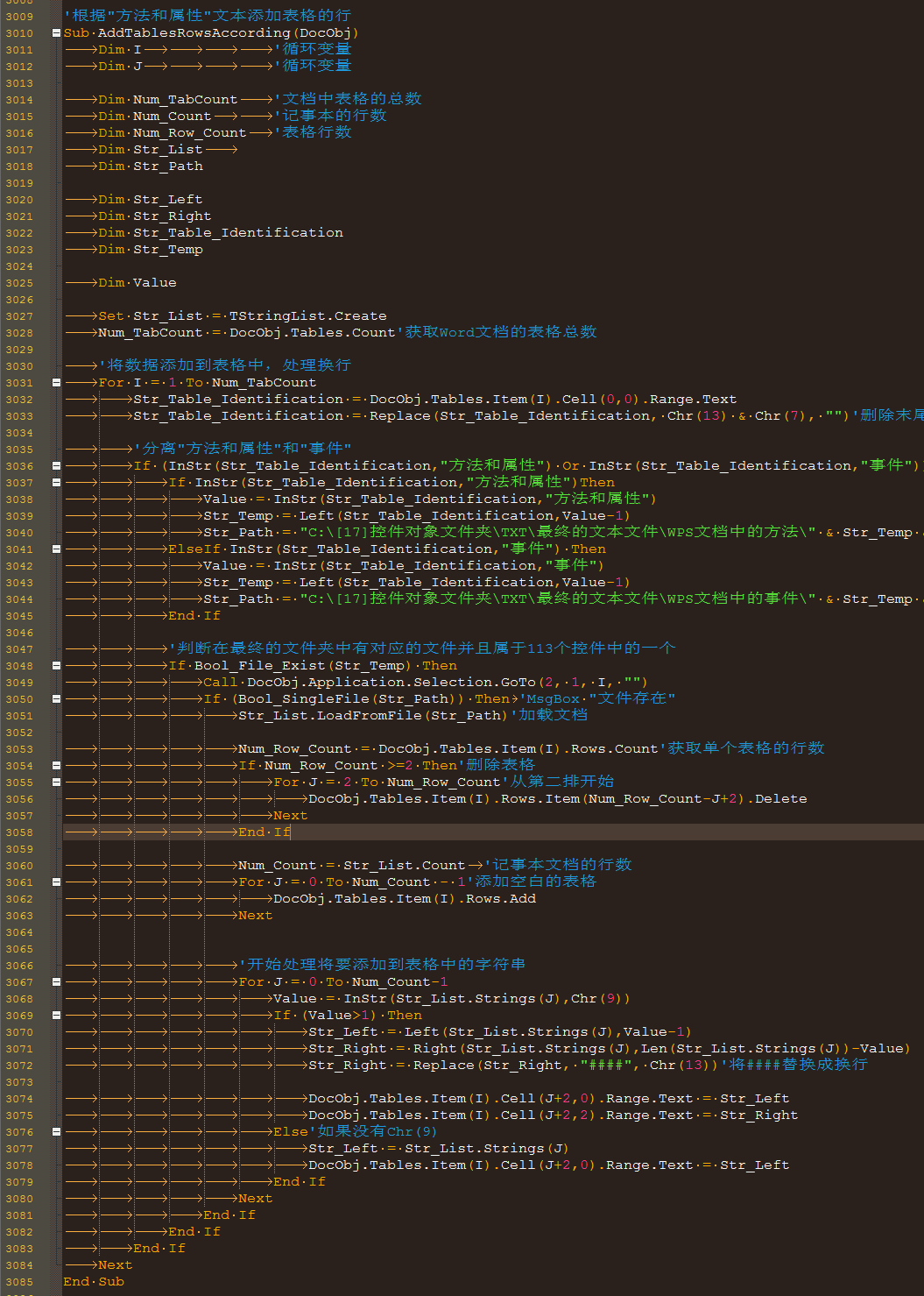Collapse the fold marker on line 3037

click(56, 483)
